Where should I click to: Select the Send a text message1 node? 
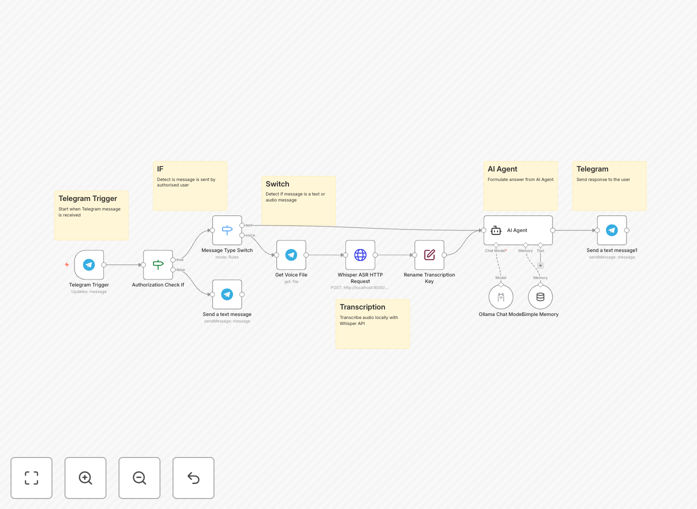[x=612, y=230]
